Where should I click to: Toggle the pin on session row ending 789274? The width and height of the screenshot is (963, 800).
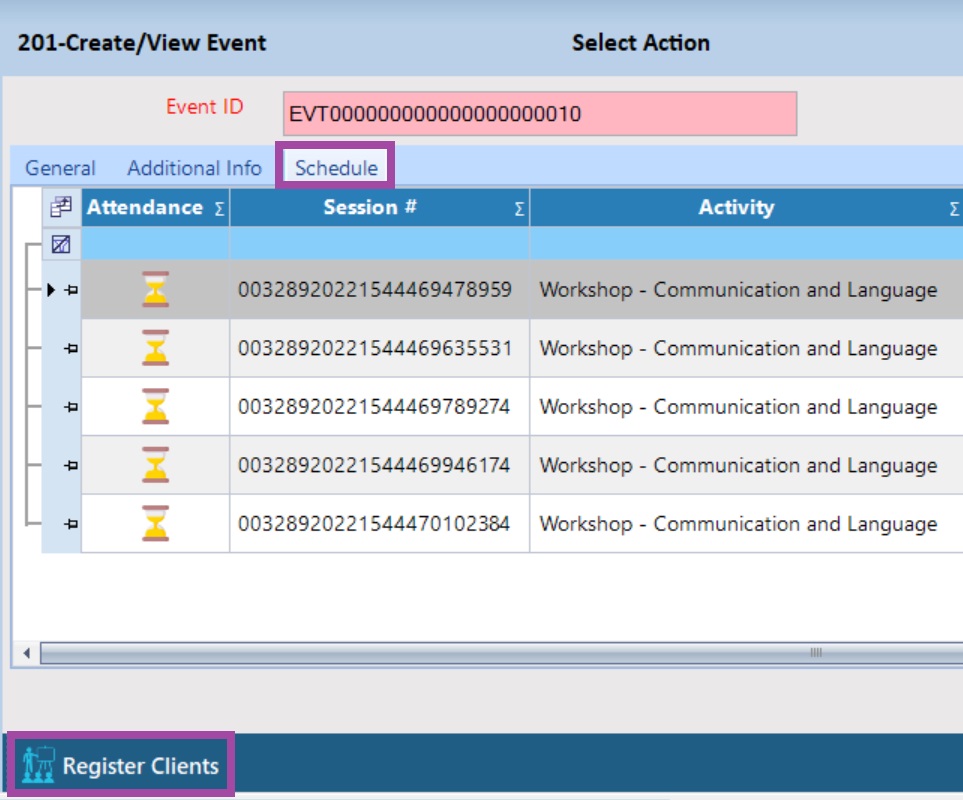(x=70, y=407)
